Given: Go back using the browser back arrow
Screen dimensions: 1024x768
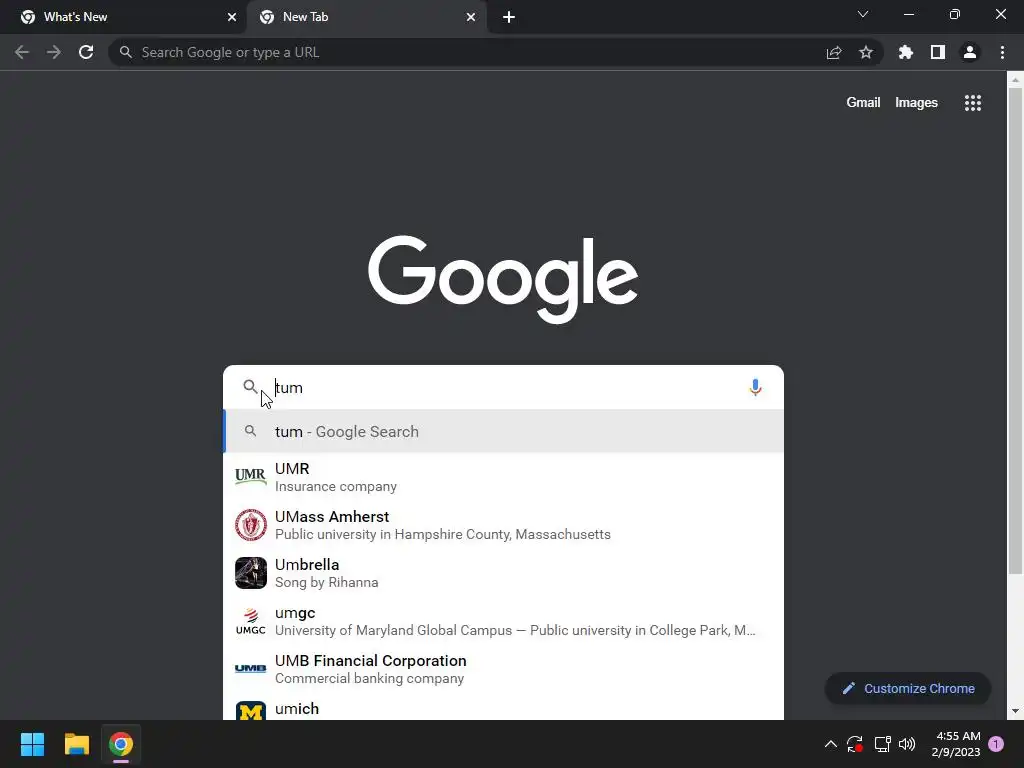Looking at the screenshot, I should (x=22, y=52).
